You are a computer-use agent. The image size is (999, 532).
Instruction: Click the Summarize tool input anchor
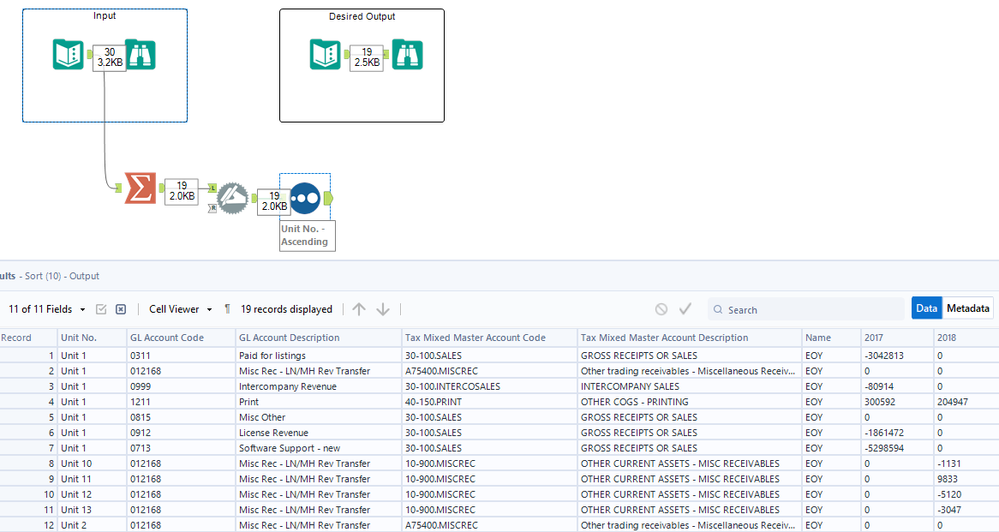(x=119, y=187)
